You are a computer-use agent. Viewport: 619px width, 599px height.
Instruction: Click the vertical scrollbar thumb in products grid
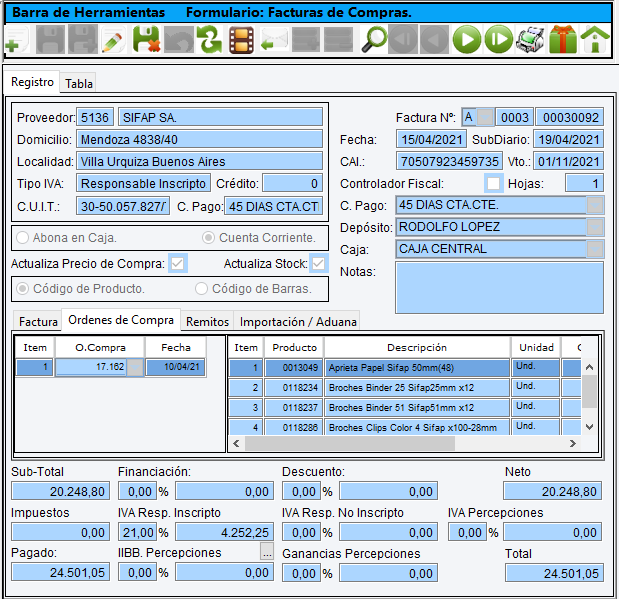pos(589,392)
